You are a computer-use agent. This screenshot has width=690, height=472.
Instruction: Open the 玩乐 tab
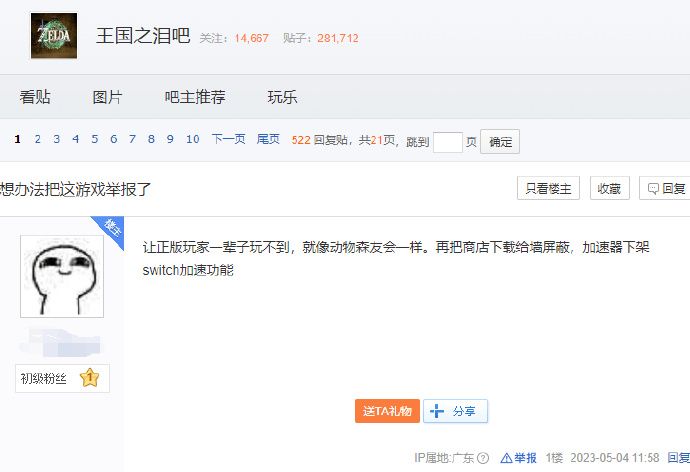click(283, 97)
